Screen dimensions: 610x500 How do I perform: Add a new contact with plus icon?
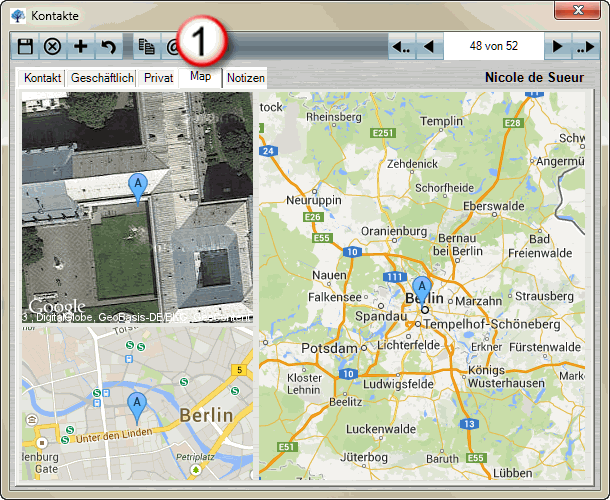(x=81, y=46)
